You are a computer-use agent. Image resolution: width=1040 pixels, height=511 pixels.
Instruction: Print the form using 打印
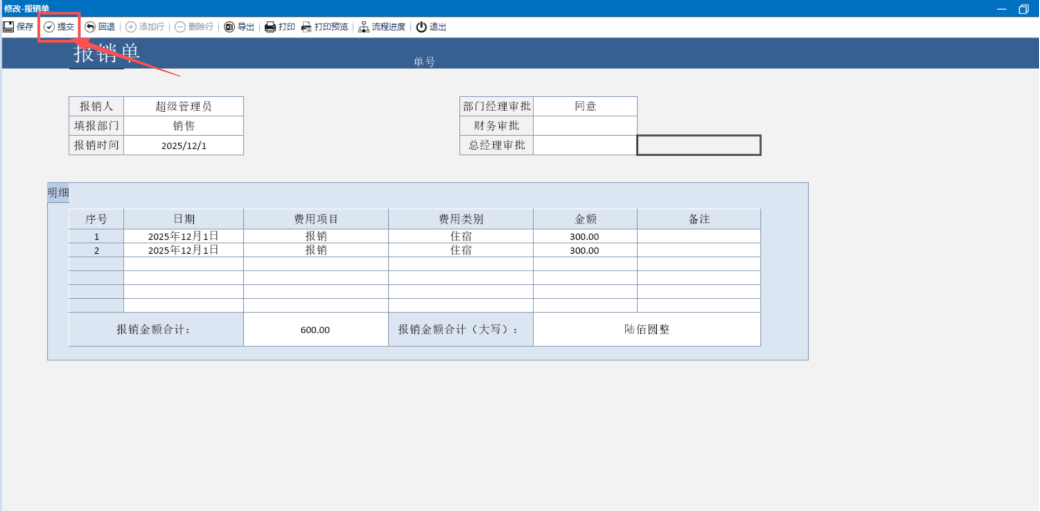coord(279,27)
